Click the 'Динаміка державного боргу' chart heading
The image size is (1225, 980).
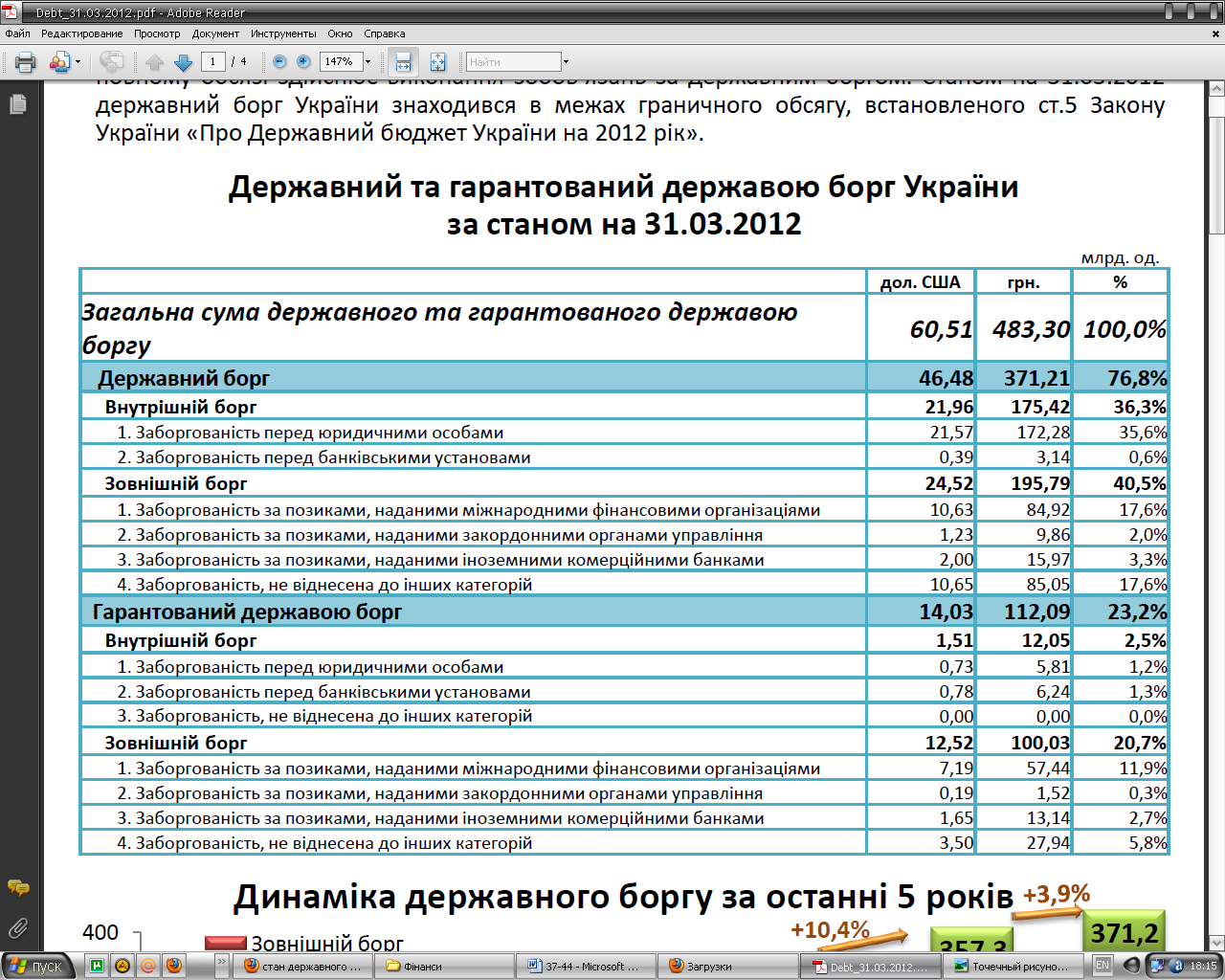623,896
